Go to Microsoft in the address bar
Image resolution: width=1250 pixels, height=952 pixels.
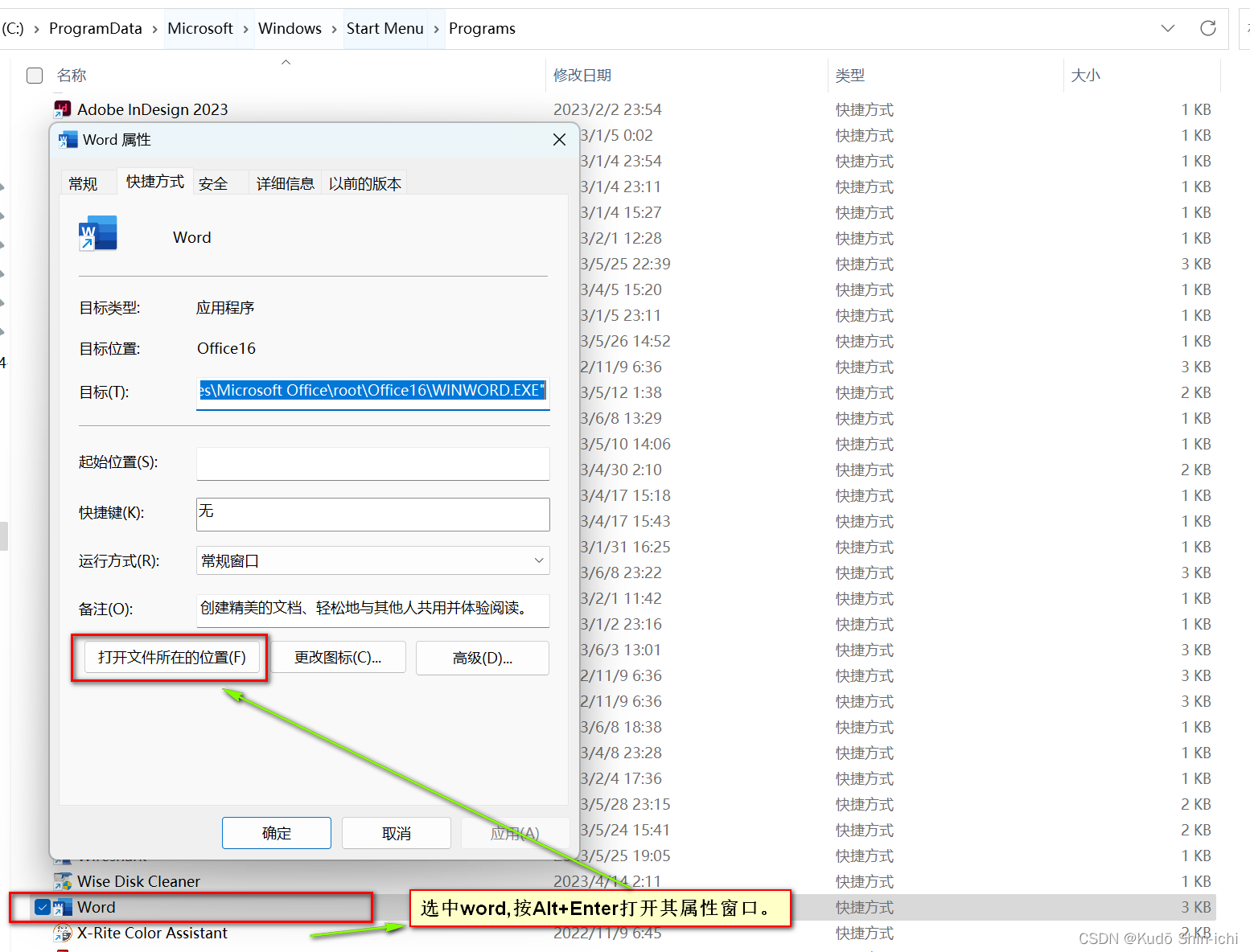pos(200,28)
